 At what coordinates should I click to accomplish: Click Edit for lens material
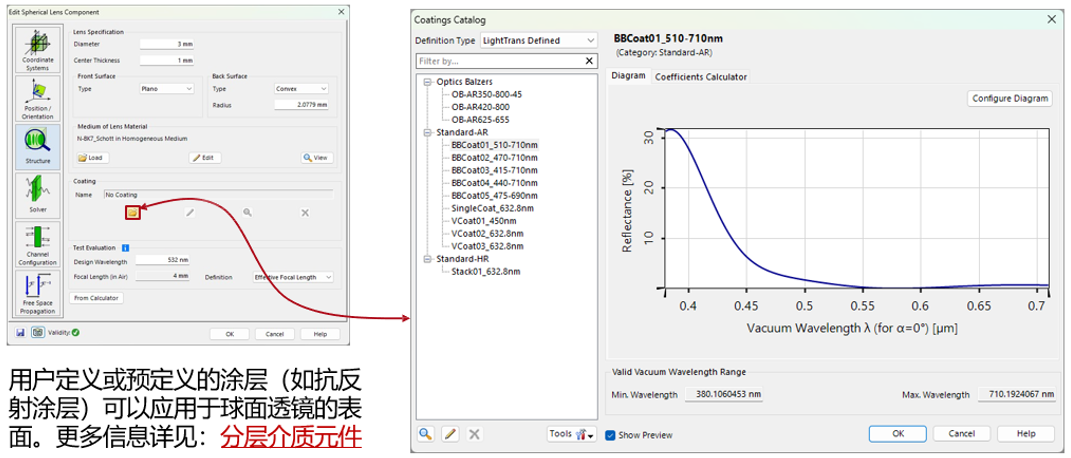(x=204, y=158)
